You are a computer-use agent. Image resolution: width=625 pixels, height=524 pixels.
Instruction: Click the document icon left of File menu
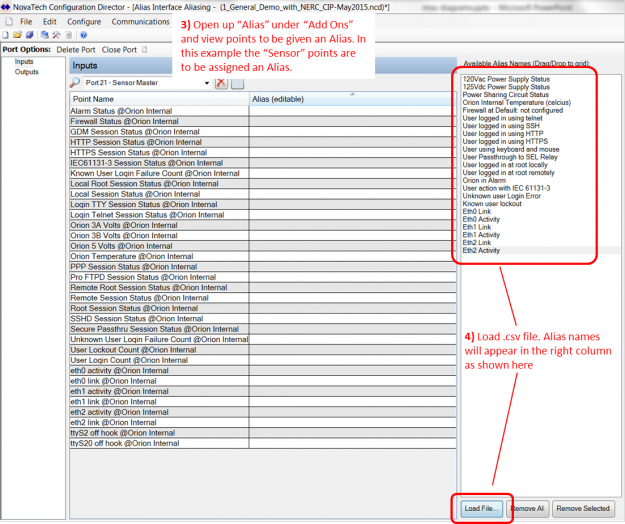point(9,22)
